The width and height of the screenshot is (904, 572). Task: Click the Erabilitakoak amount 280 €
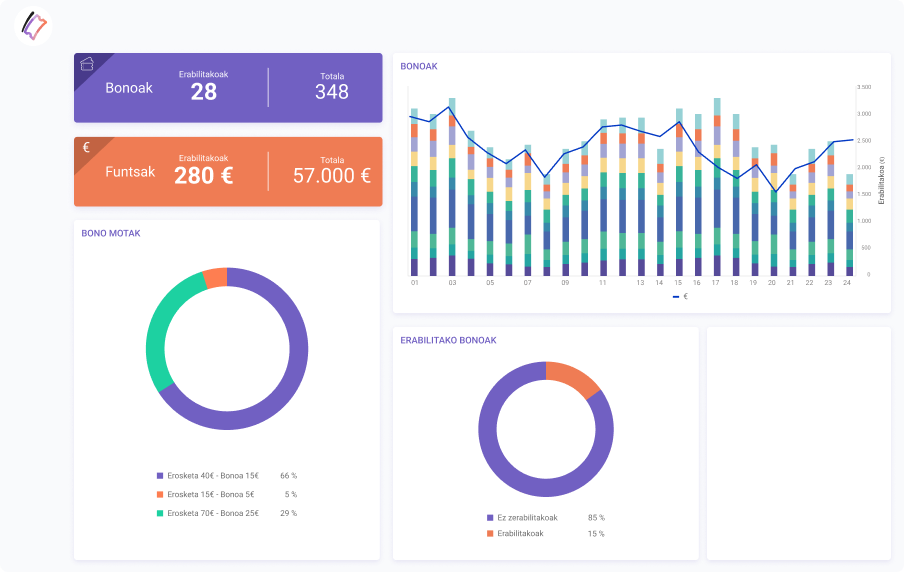204,175
